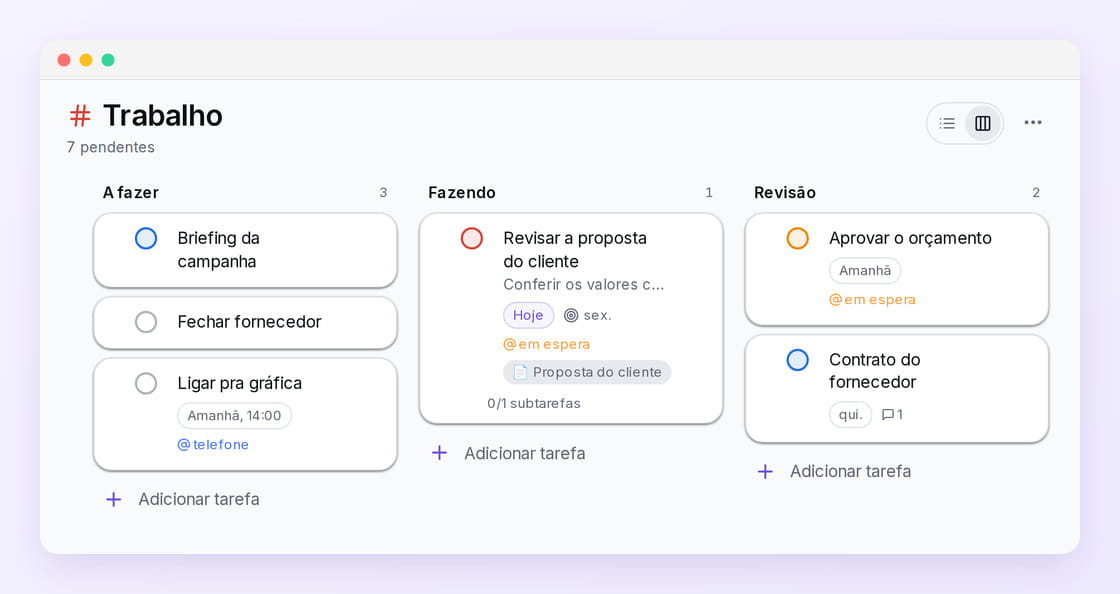Click plus icon under Fazendo column
The width and height of the screenshot is (1120, 594).
[439, 453]
